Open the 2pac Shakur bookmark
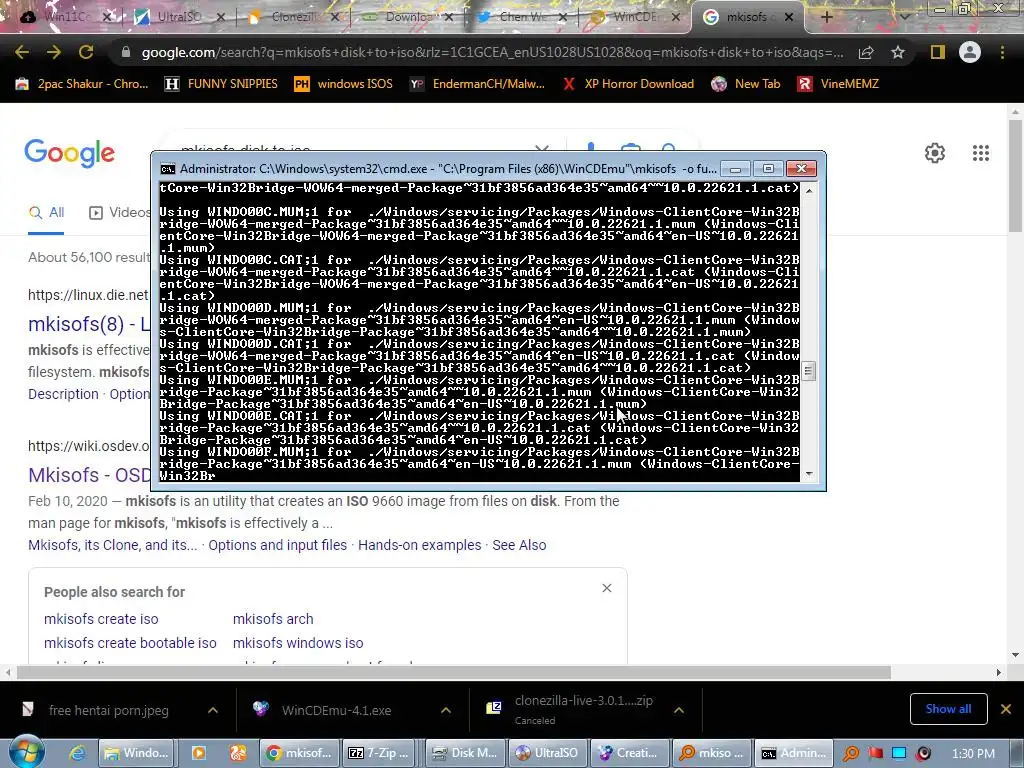 (x=82, y=84)
